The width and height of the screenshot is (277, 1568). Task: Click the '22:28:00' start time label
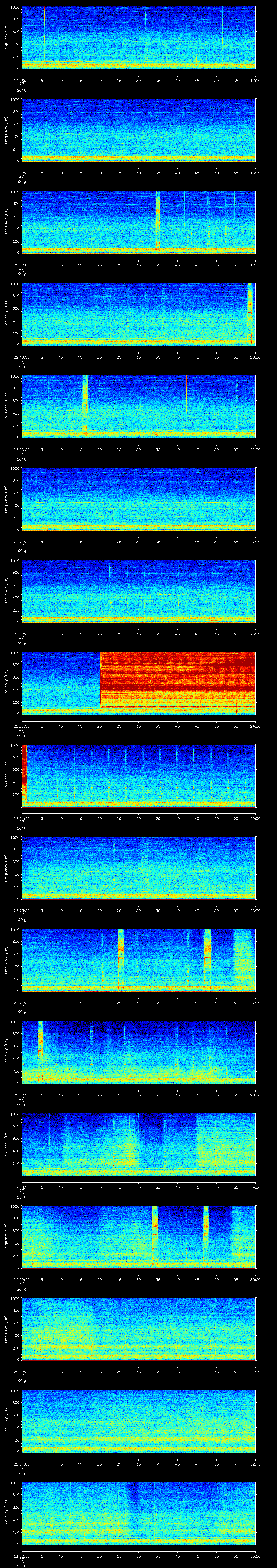click(x=21, y=1187)
